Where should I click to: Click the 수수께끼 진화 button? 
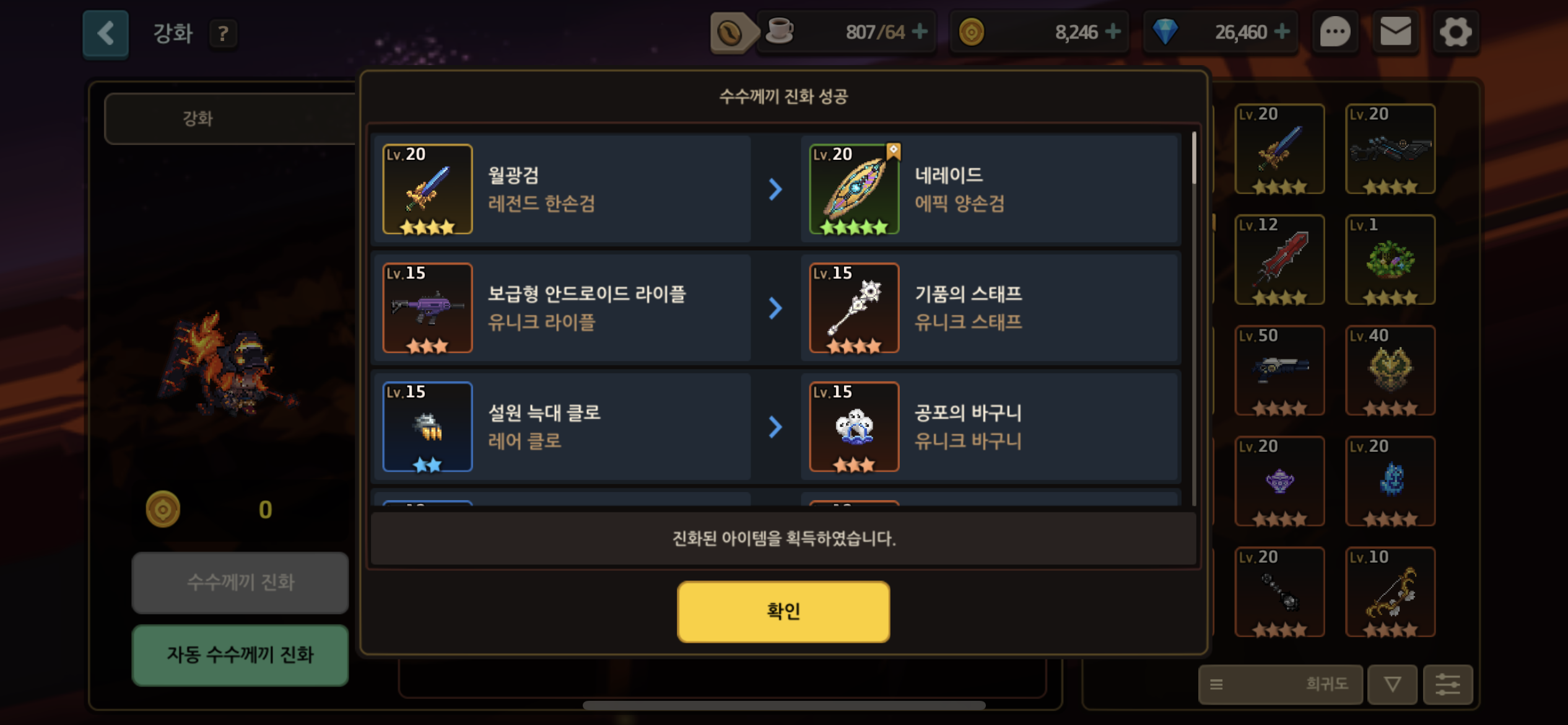tap(240, 582)
